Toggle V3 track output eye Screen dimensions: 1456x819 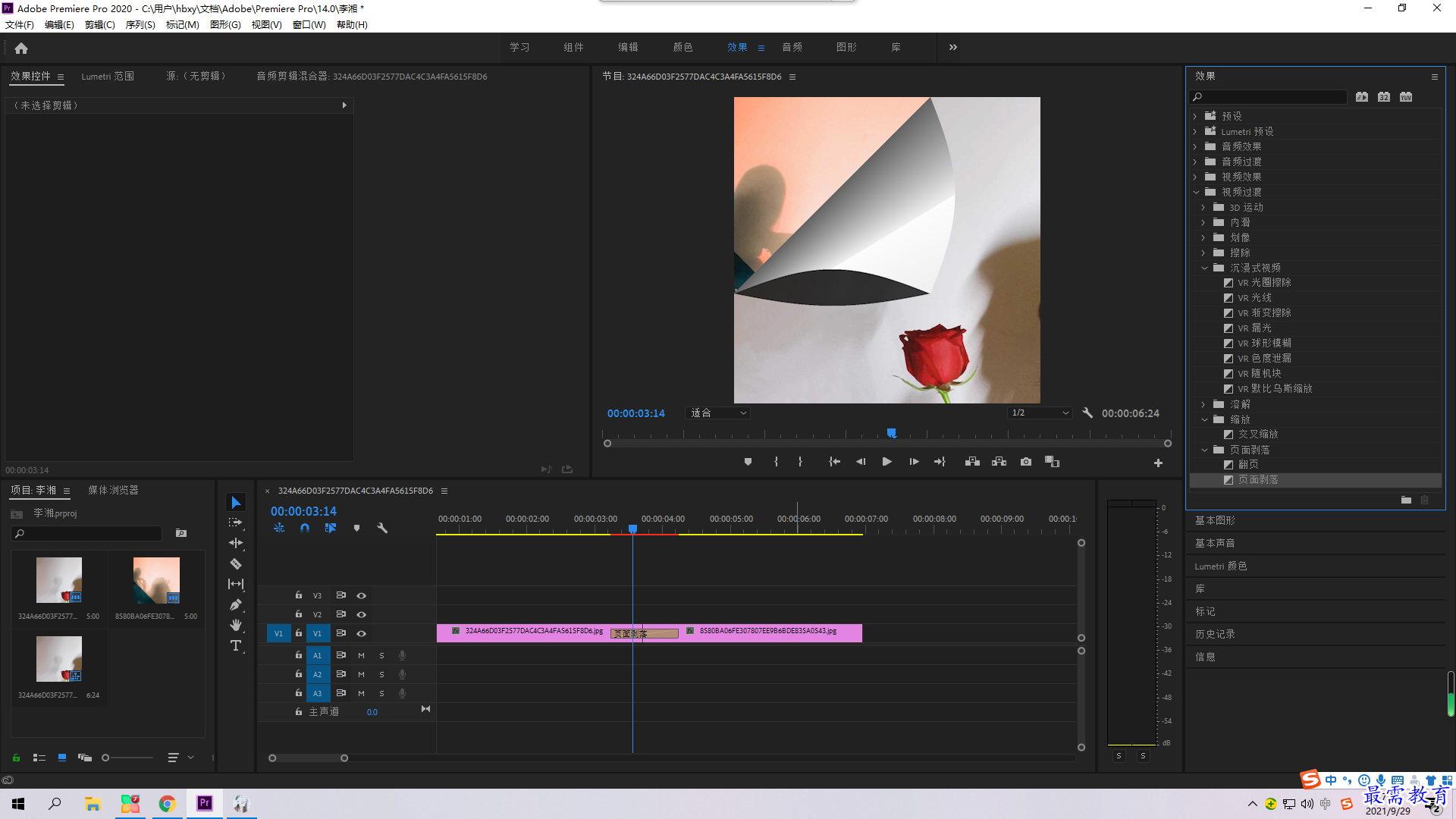coord(362,595)
